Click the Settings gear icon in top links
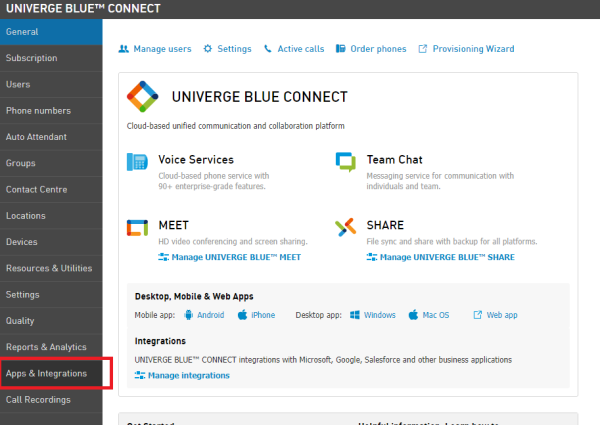 (x=208, y=49)
